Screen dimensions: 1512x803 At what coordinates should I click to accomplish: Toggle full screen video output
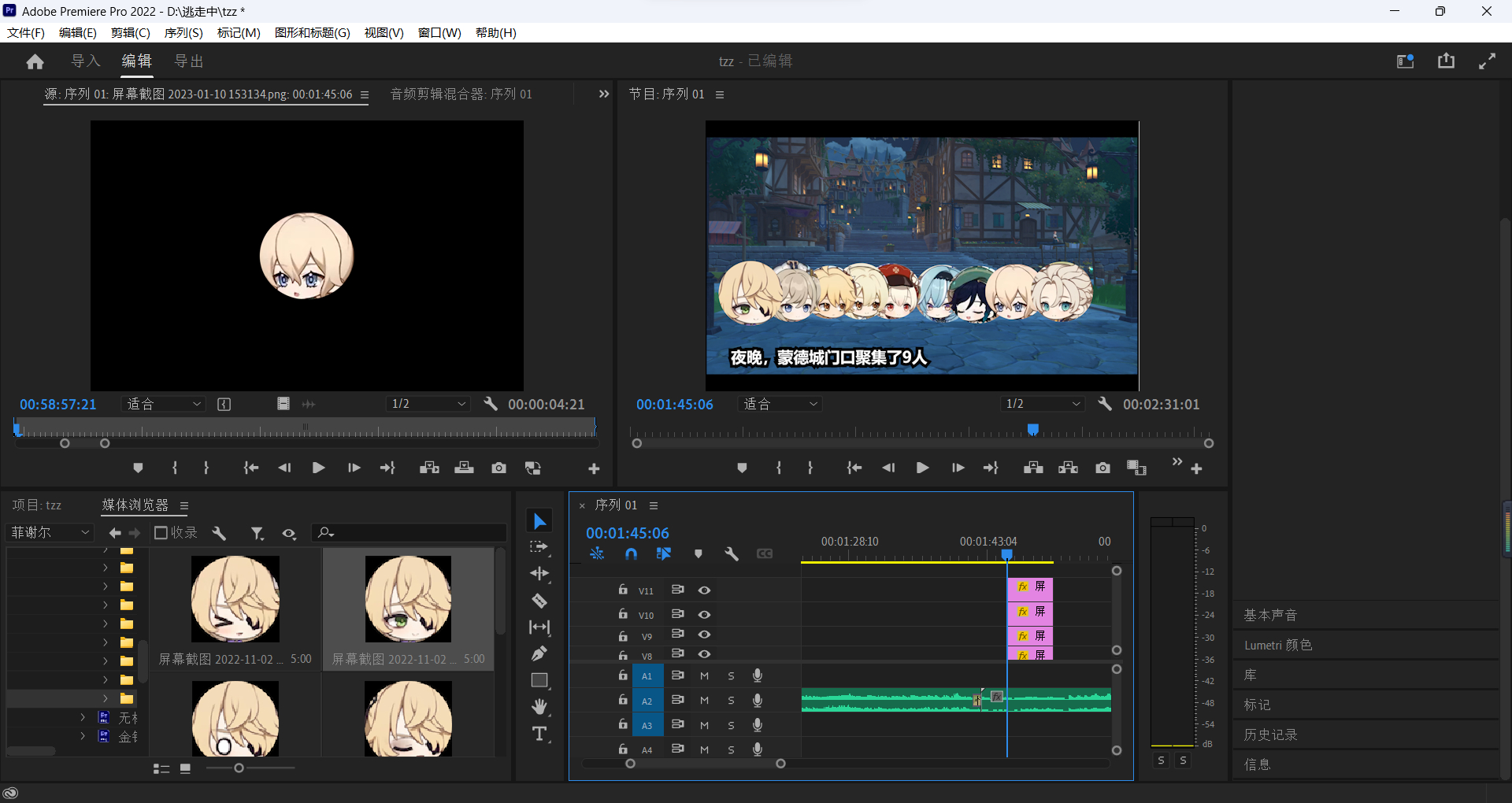point(1487,61)
